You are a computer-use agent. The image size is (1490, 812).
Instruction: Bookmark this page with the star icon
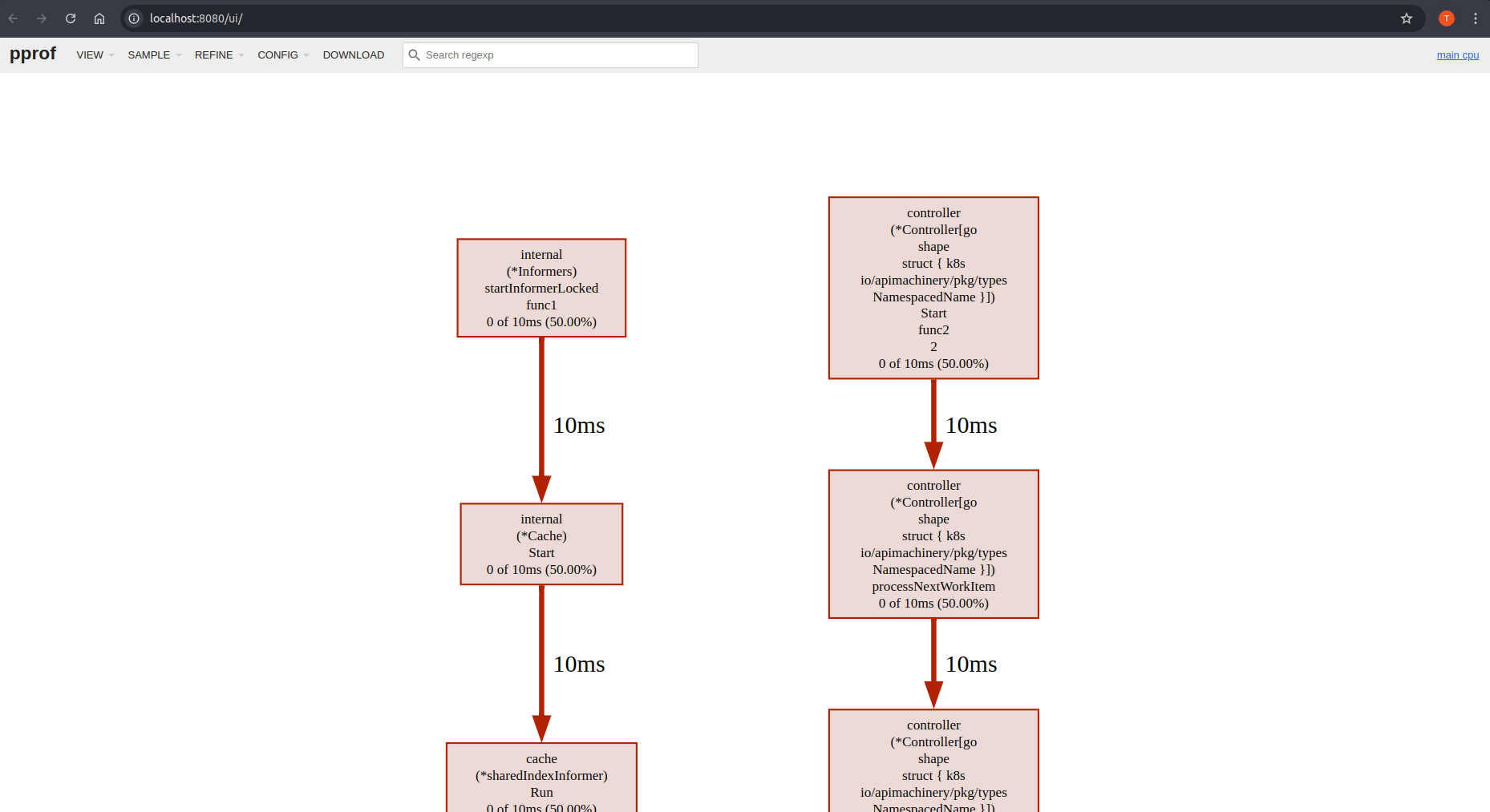click(1406, 18)
